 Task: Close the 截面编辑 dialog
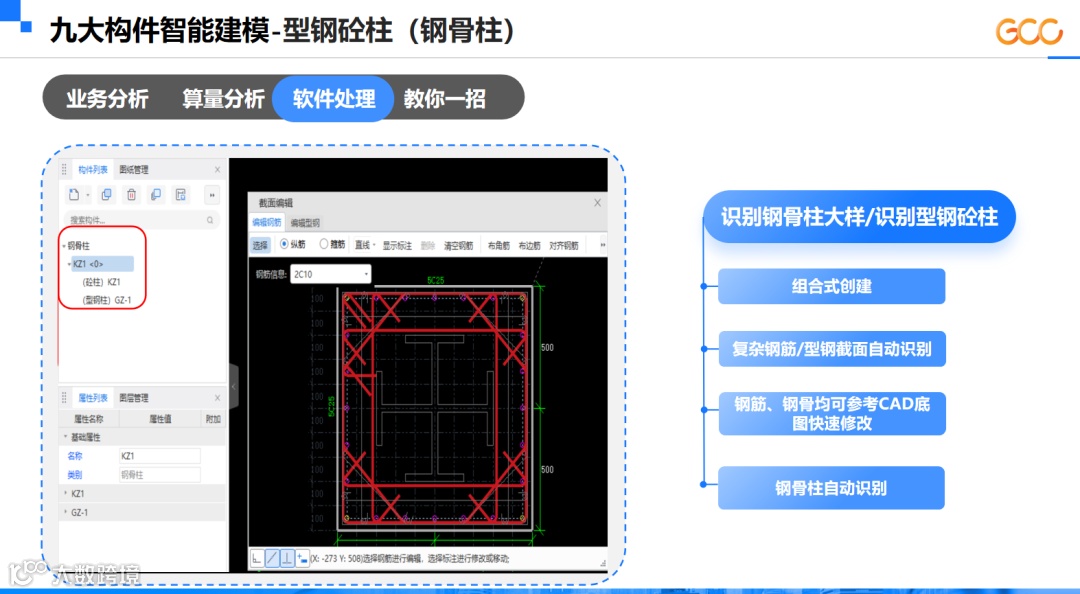point(597,203)
